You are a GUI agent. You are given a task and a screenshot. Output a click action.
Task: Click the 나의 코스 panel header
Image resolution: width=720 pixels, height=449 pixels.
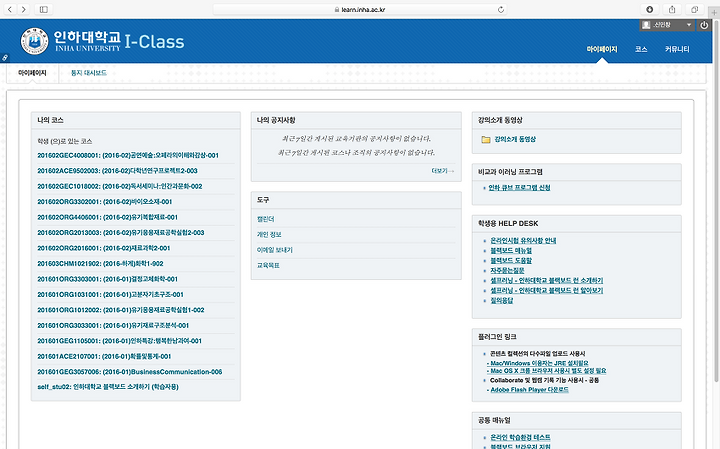click(x=135, y=120)
